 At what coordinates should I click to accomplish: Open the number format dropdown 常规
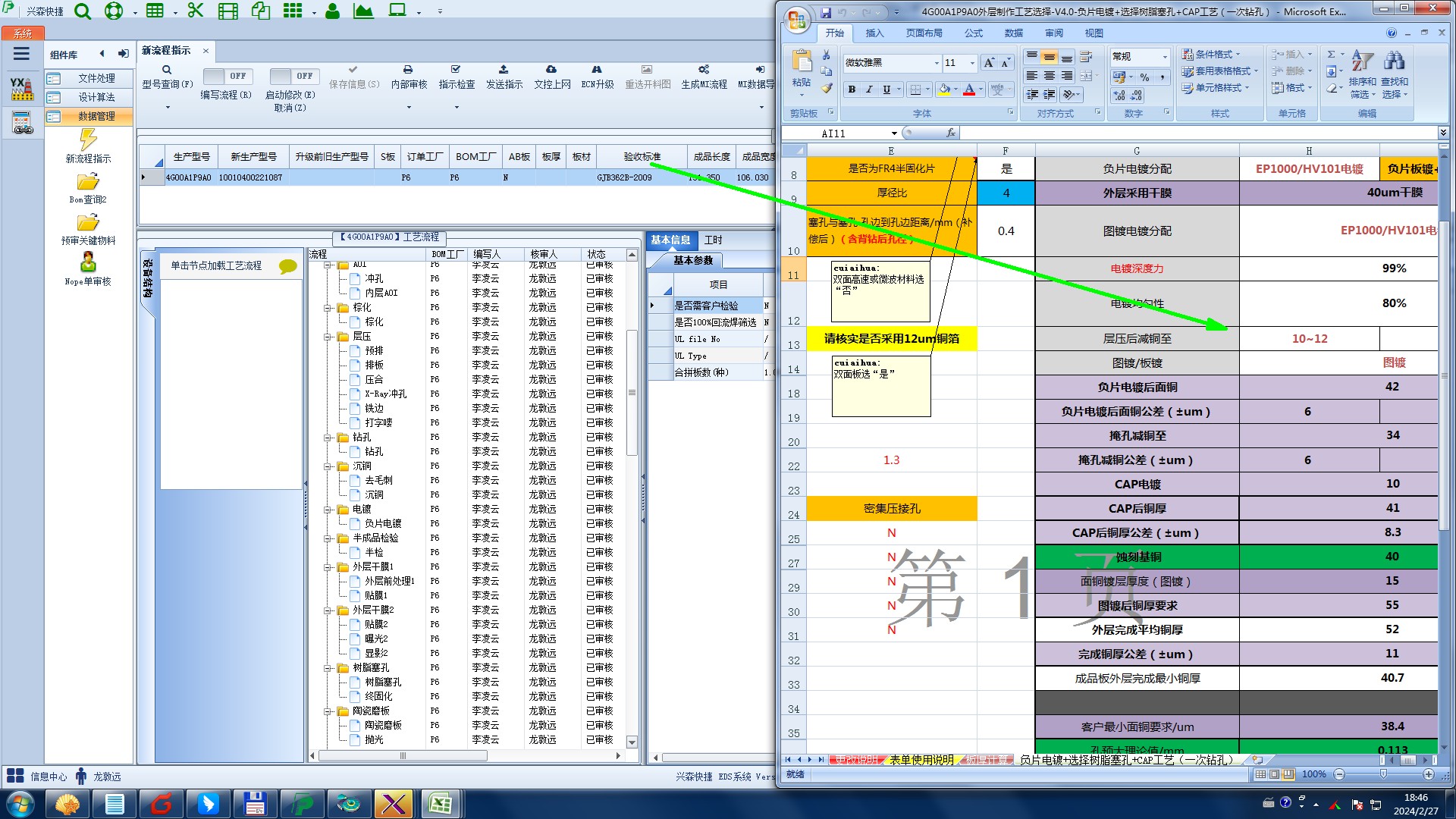1165,57
